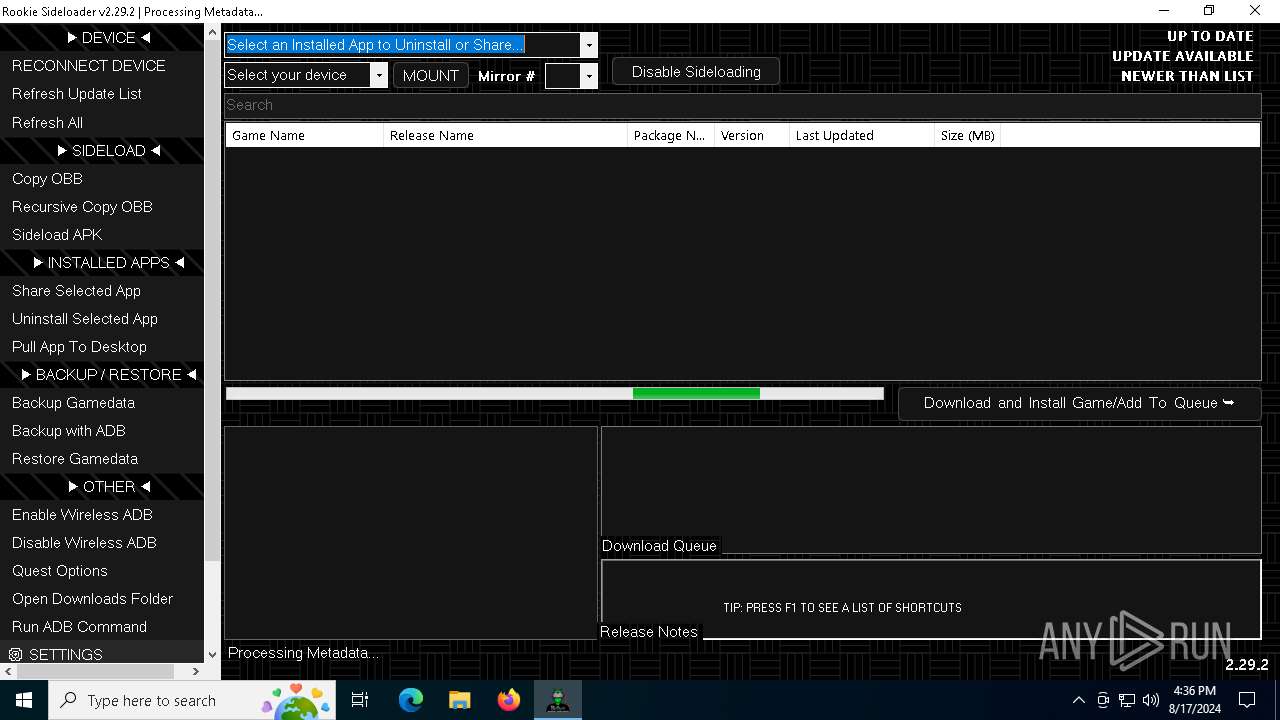This screenshot has width=1280, height=720.
Task: Sort by Package Name column
Action: [670, 135]
